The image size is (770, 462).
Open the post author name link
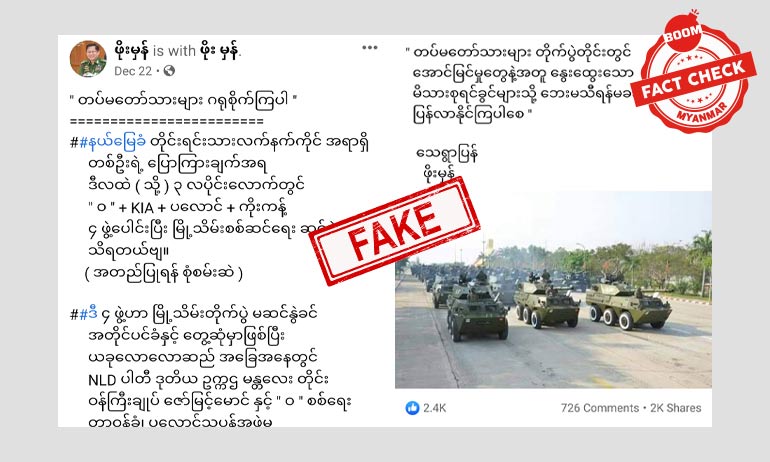coord(131,50)
